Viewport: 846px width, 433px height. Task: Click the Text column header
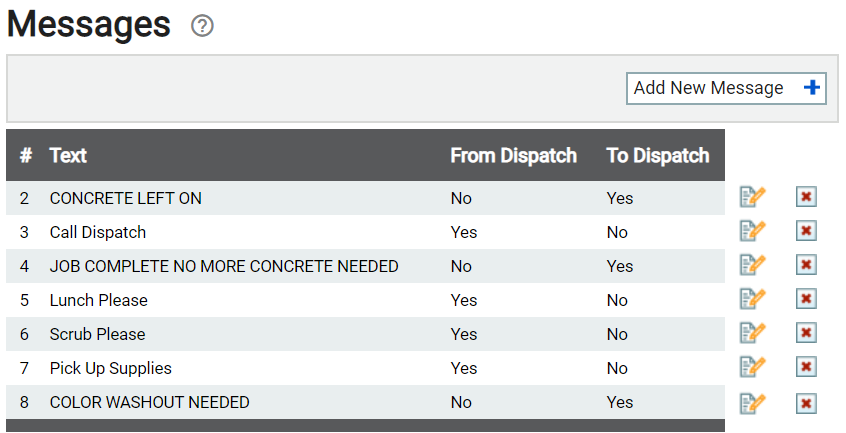pyautogui.click(x=68, y=155)
